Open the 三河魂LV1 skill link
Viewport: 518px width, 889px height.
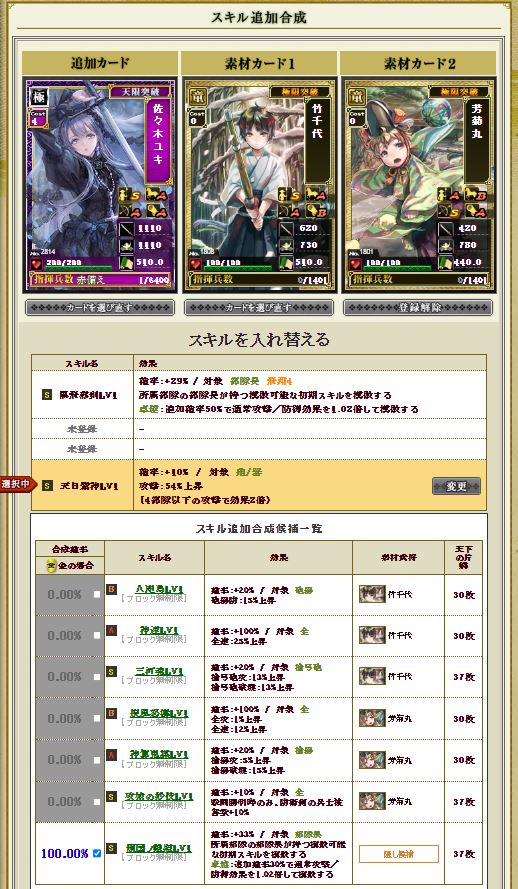160,671
